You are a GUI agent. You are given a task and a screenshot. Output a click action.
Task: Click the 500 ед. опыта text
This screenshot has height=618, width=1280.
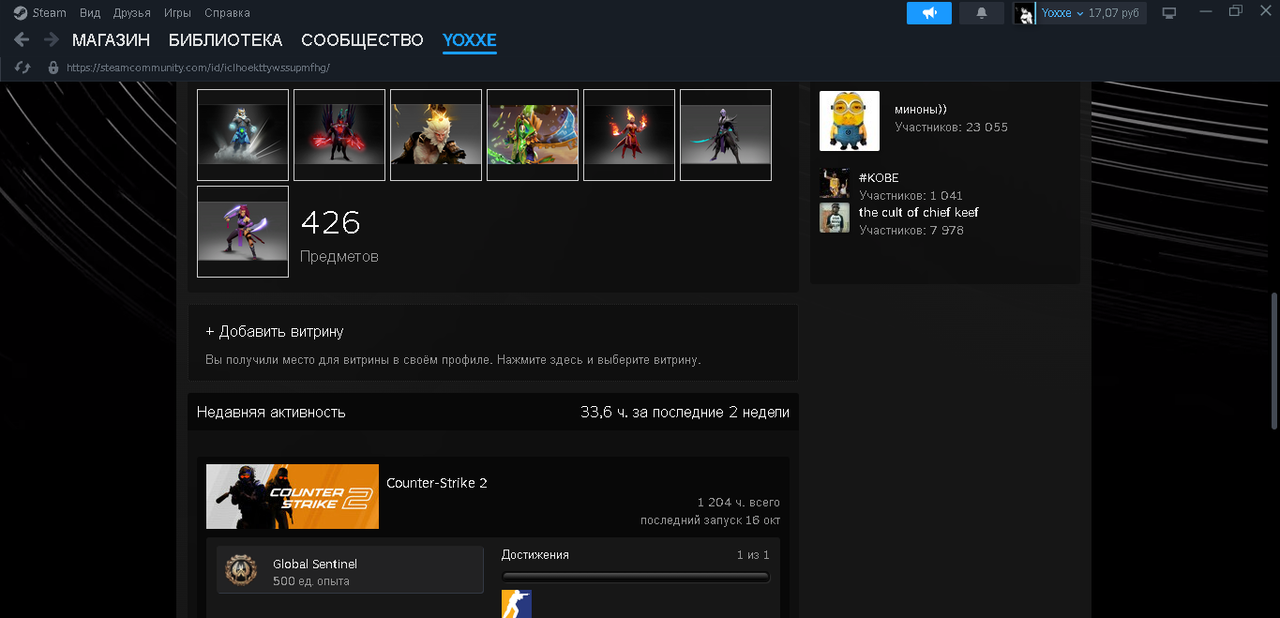pos(311,581)
